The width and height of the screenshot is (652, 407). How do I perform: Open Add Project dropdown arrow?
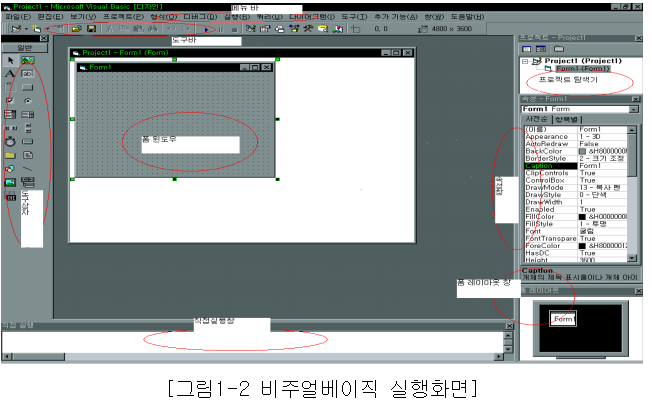point(26,29)
